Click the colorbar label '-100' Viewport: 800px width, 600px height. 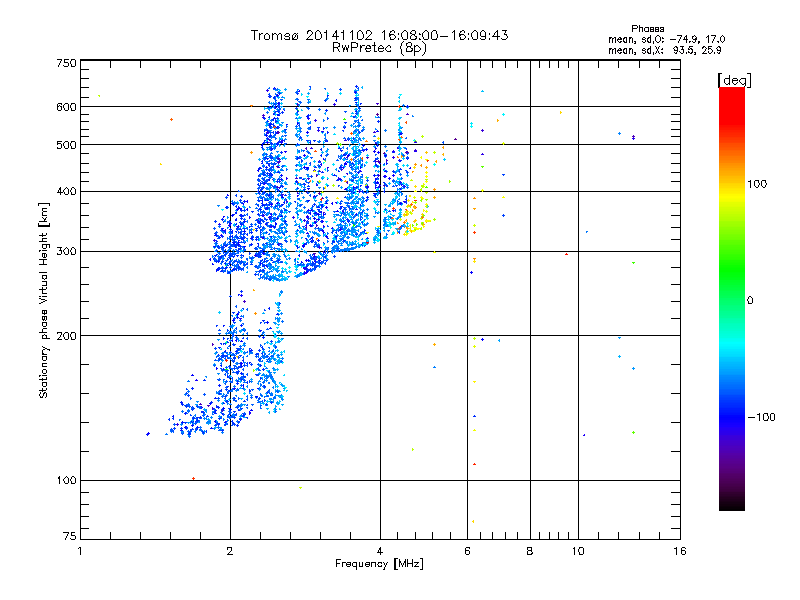point(761,417)
